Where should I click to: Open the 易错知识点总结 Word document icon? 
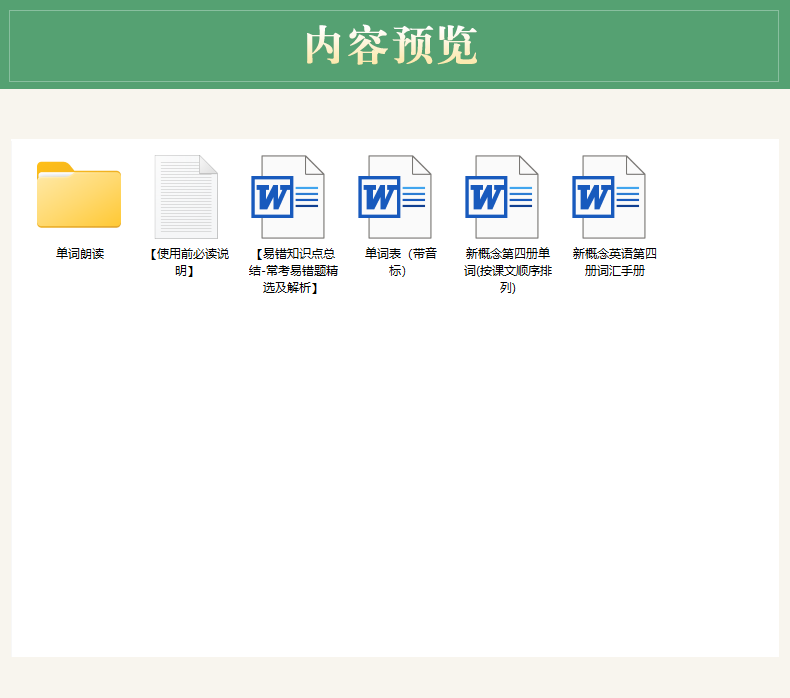click(x=288, y=197)
